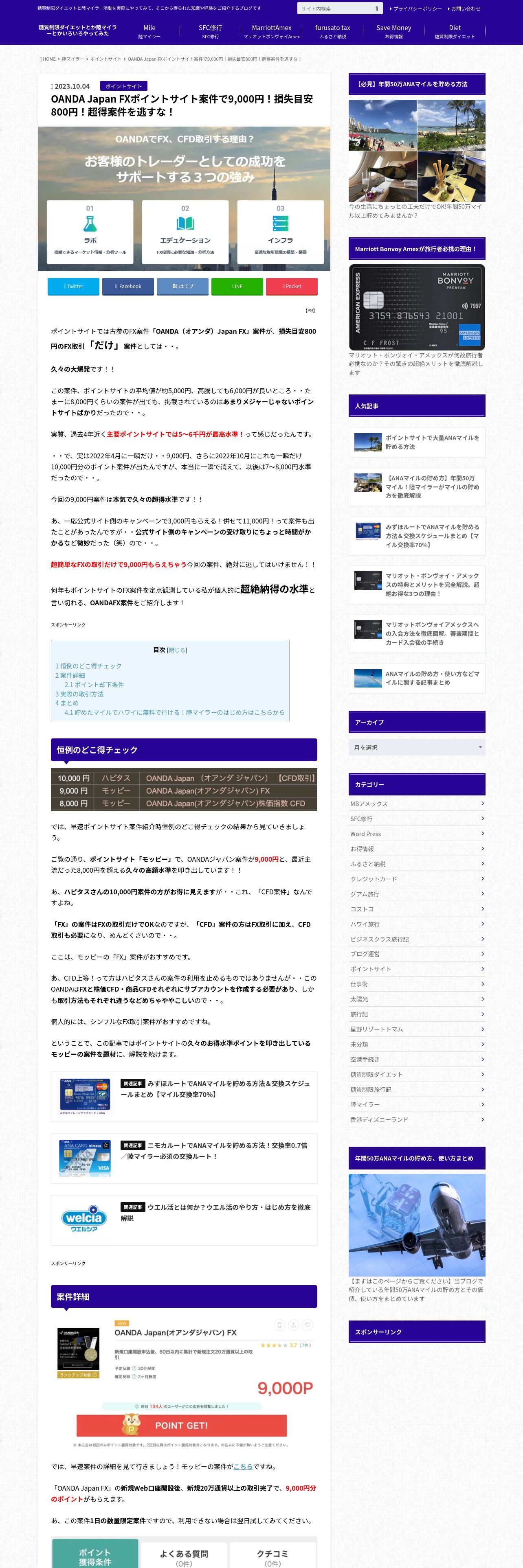Open the Marriott Bonvoy Amex card image
This screenshot has height=1568, width=523.
(416, 307)
